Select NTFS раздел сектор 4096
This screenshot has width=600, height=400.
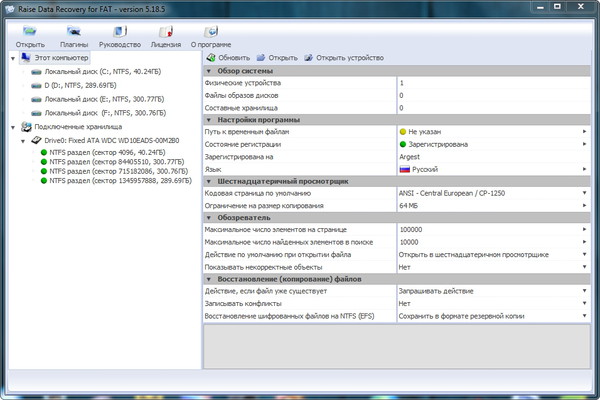point(107,152)
